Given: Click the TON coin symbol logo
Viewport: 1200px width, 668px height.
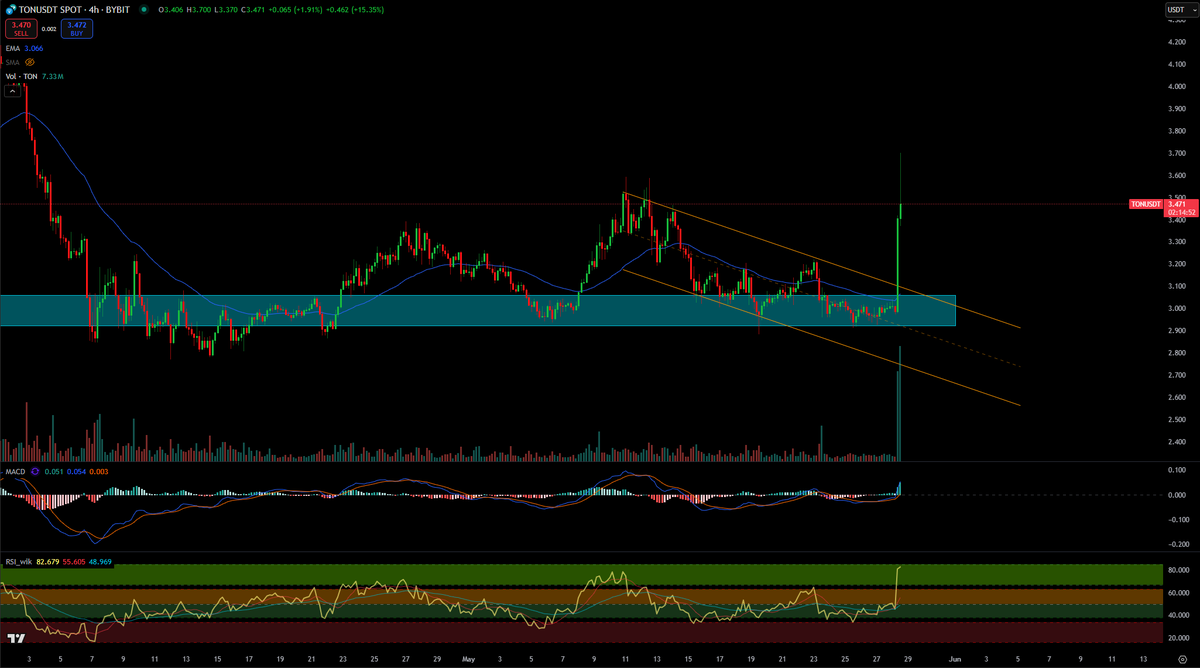Looking at the screenshot, I should point(10,9).
